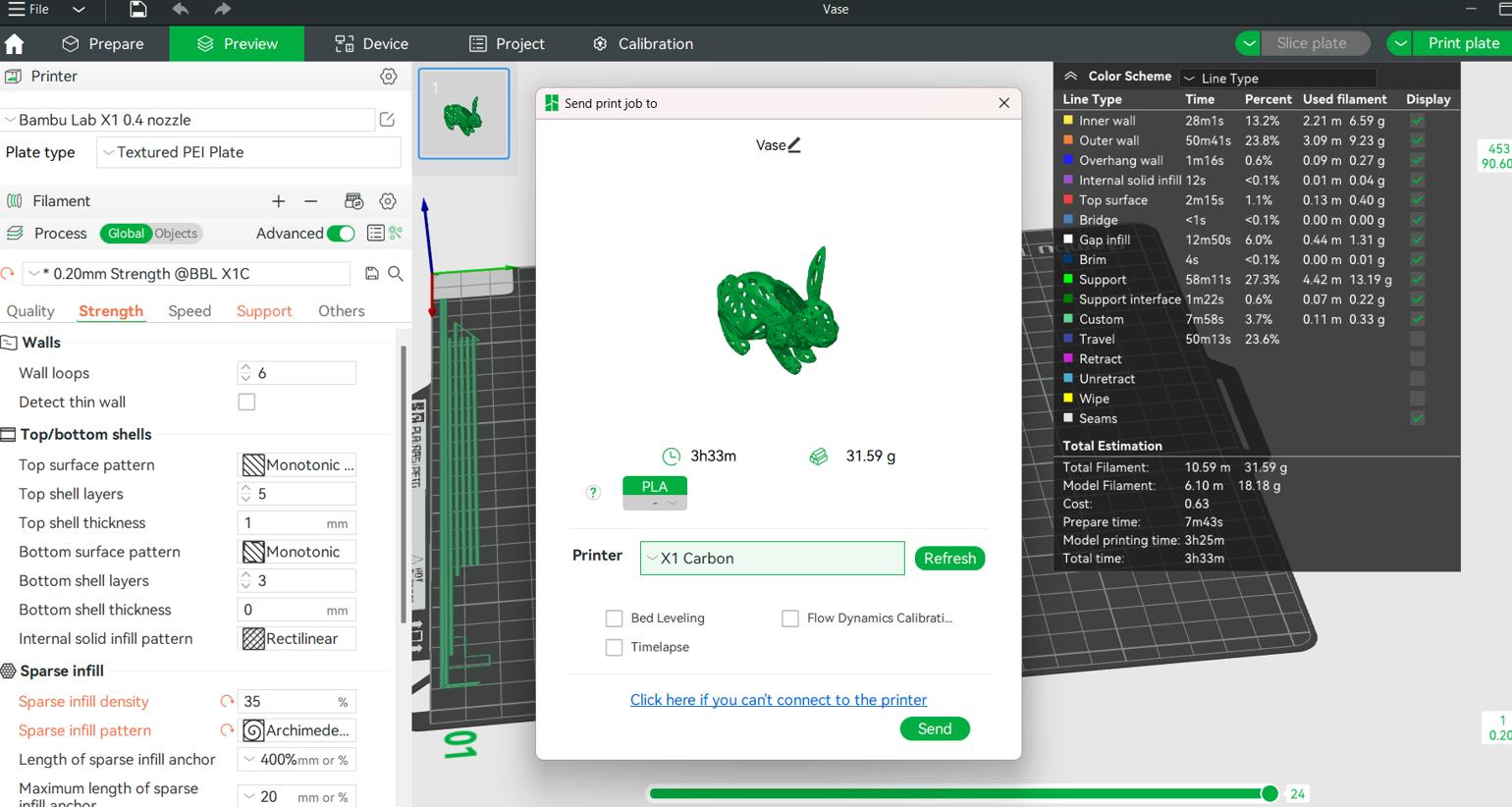This screenshot has height=807, width=1512.
Task: Open Sparse infill pattern dropdown
Action: coord(297,730)
